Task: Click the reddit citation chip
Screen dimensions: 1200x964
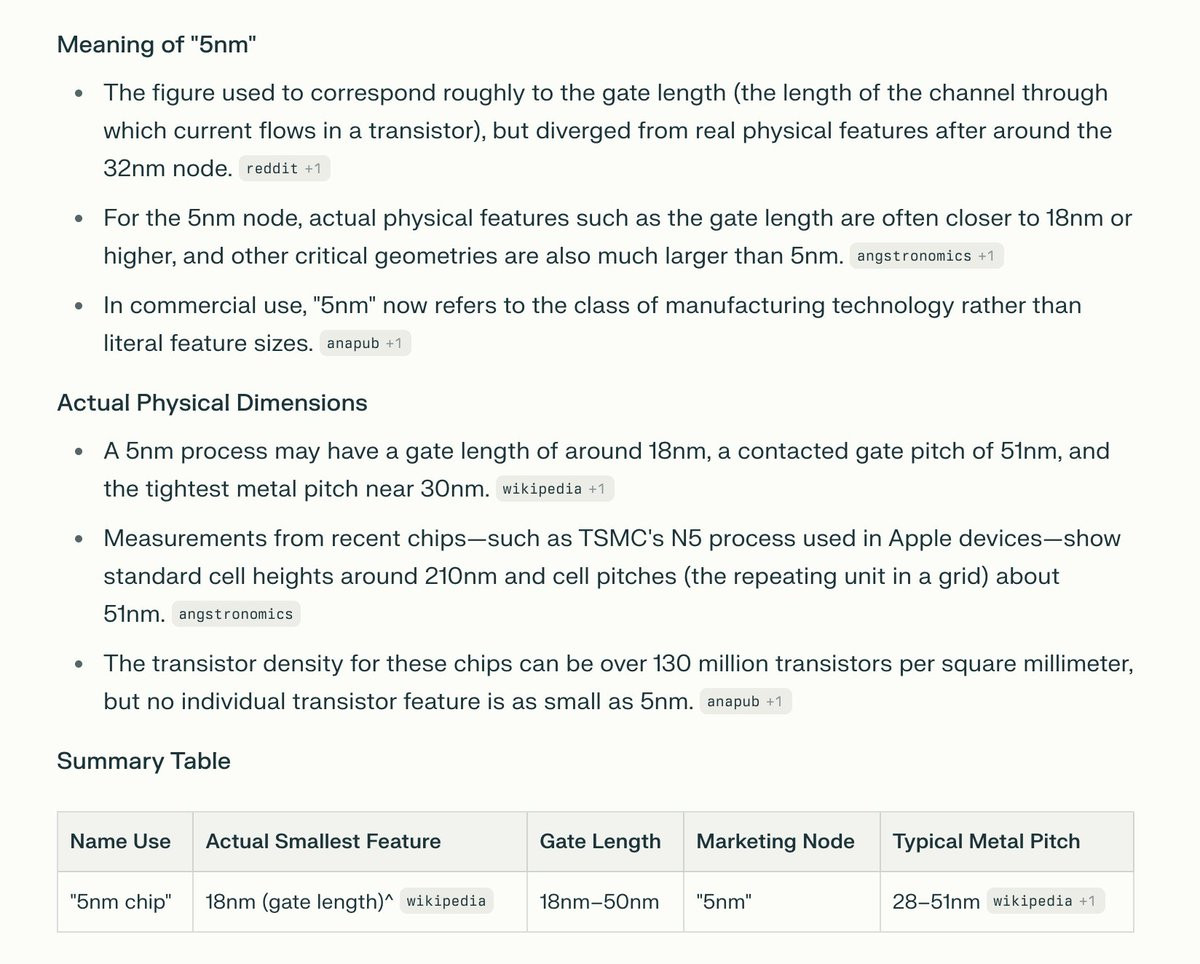Action: tap(285, 169)
